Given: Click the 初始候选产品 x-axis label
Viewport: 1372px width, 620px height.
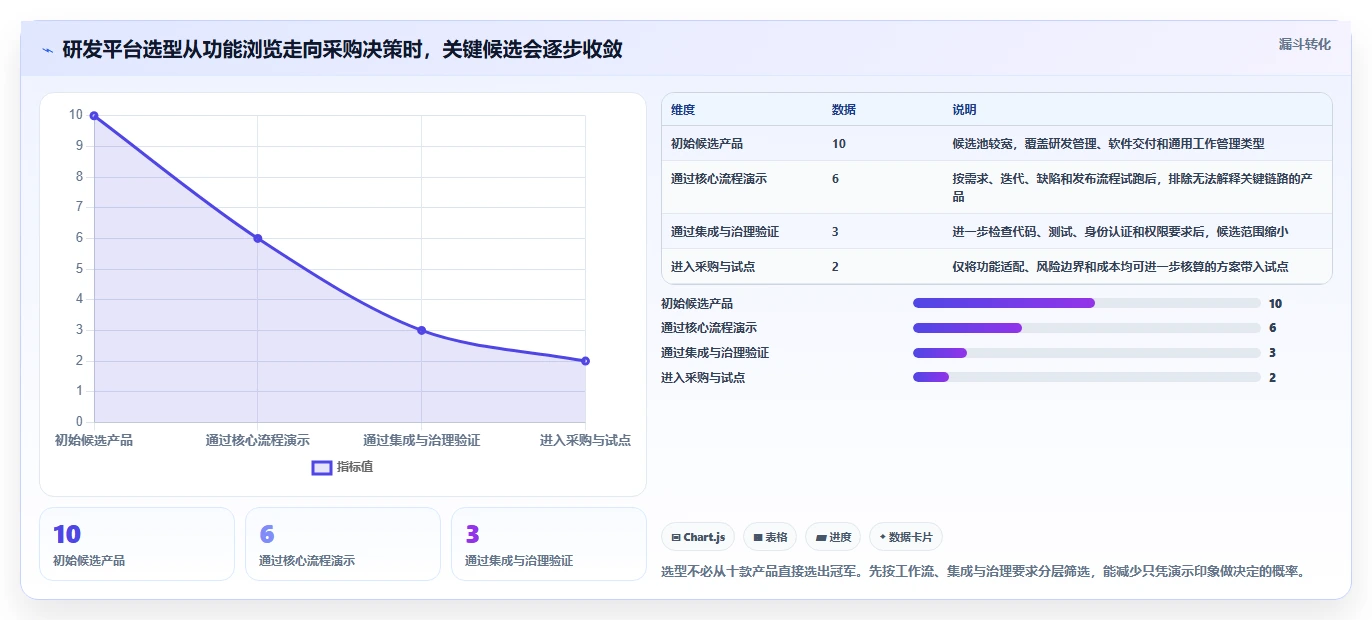Looking at the screenshot, I should click(94, 440).
